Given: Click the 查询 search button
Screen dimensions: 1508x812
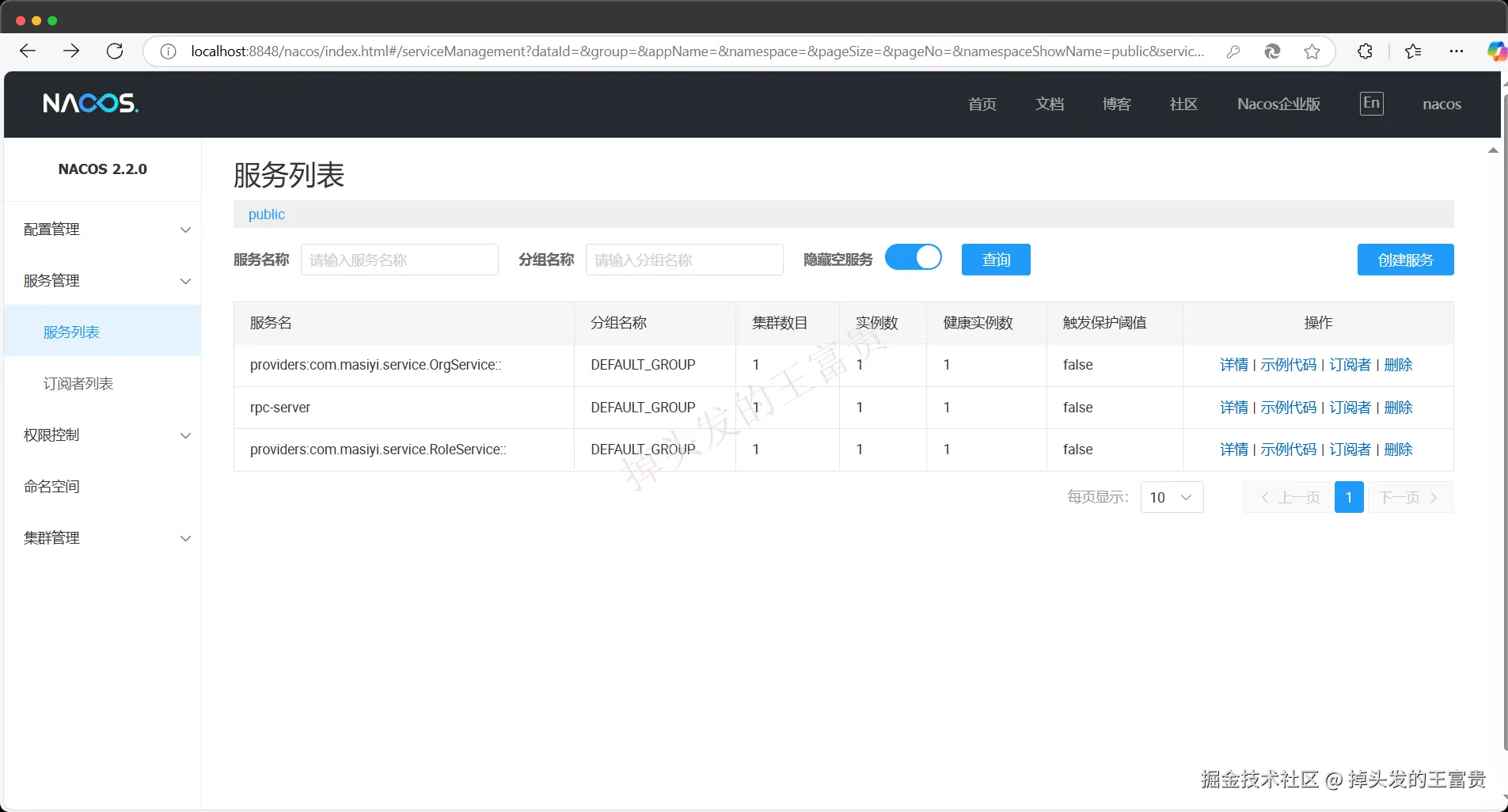Looking at the screenshot, I should pyautogui.click(x=996, y=260).
